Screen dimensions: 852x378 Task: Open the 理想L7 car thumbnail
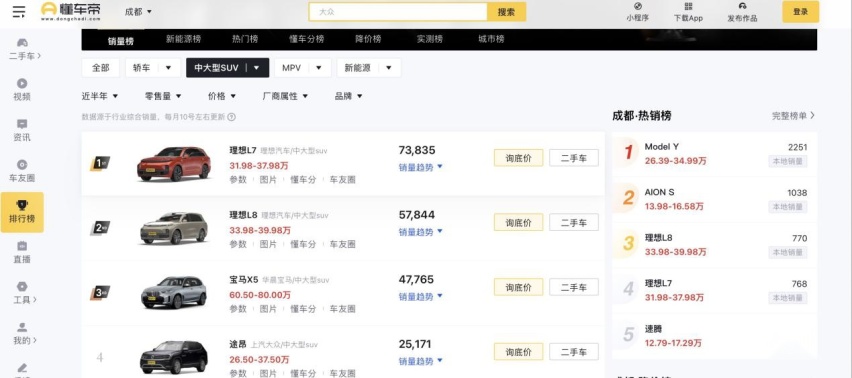coord(173,163)
